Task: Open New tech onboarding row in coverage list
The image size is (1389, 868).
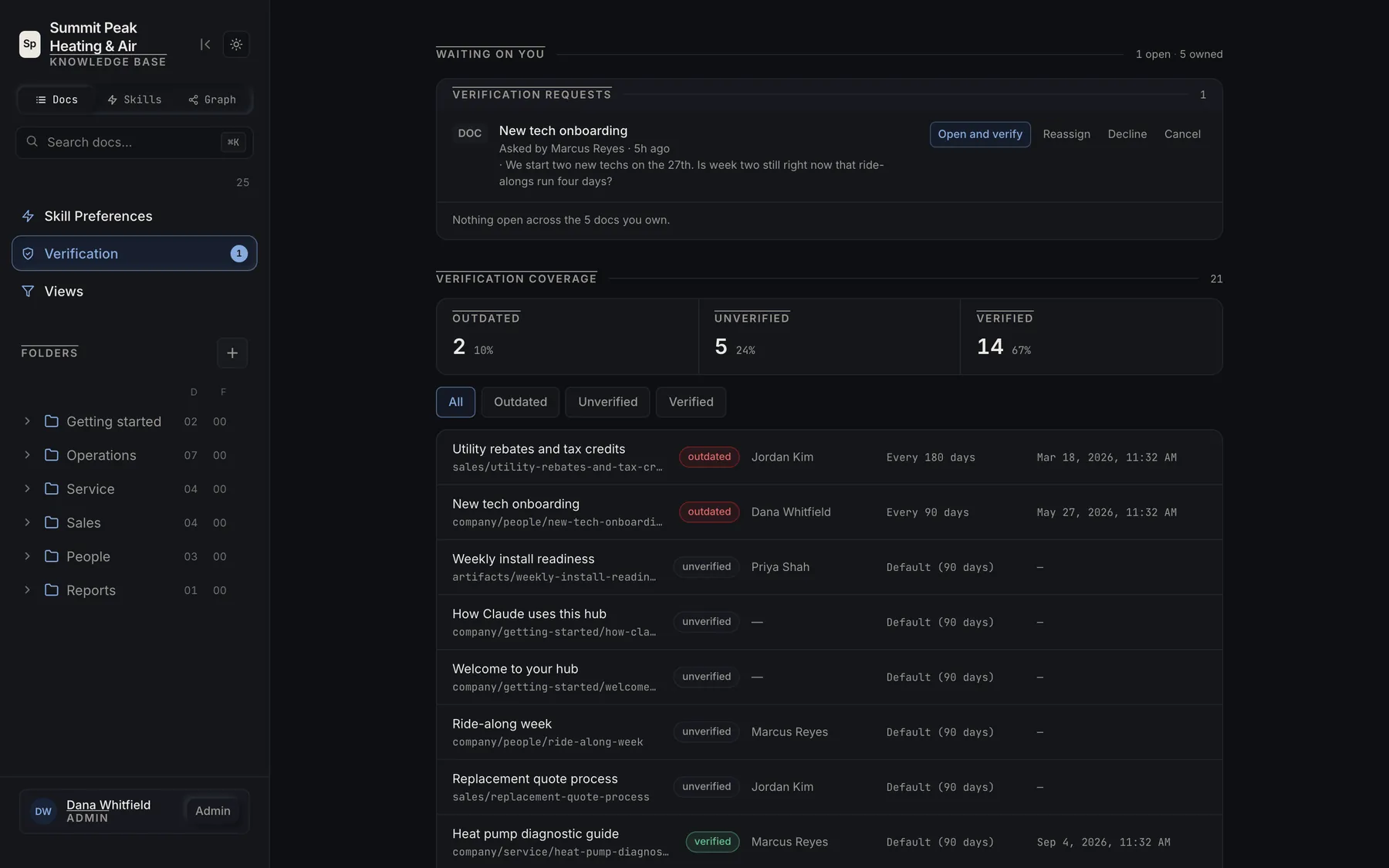Action: click(830, 512)
